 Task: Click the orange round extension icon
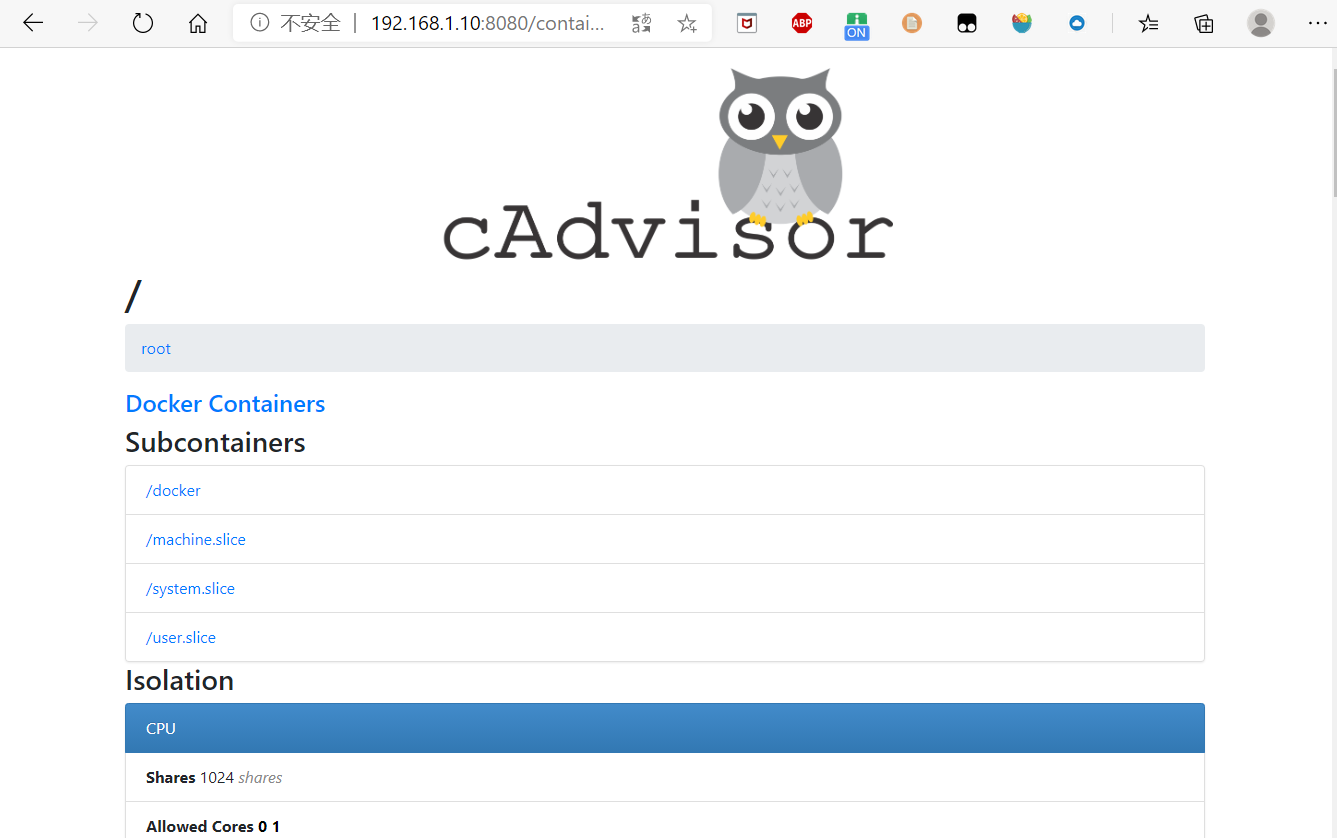pos(912,23)
